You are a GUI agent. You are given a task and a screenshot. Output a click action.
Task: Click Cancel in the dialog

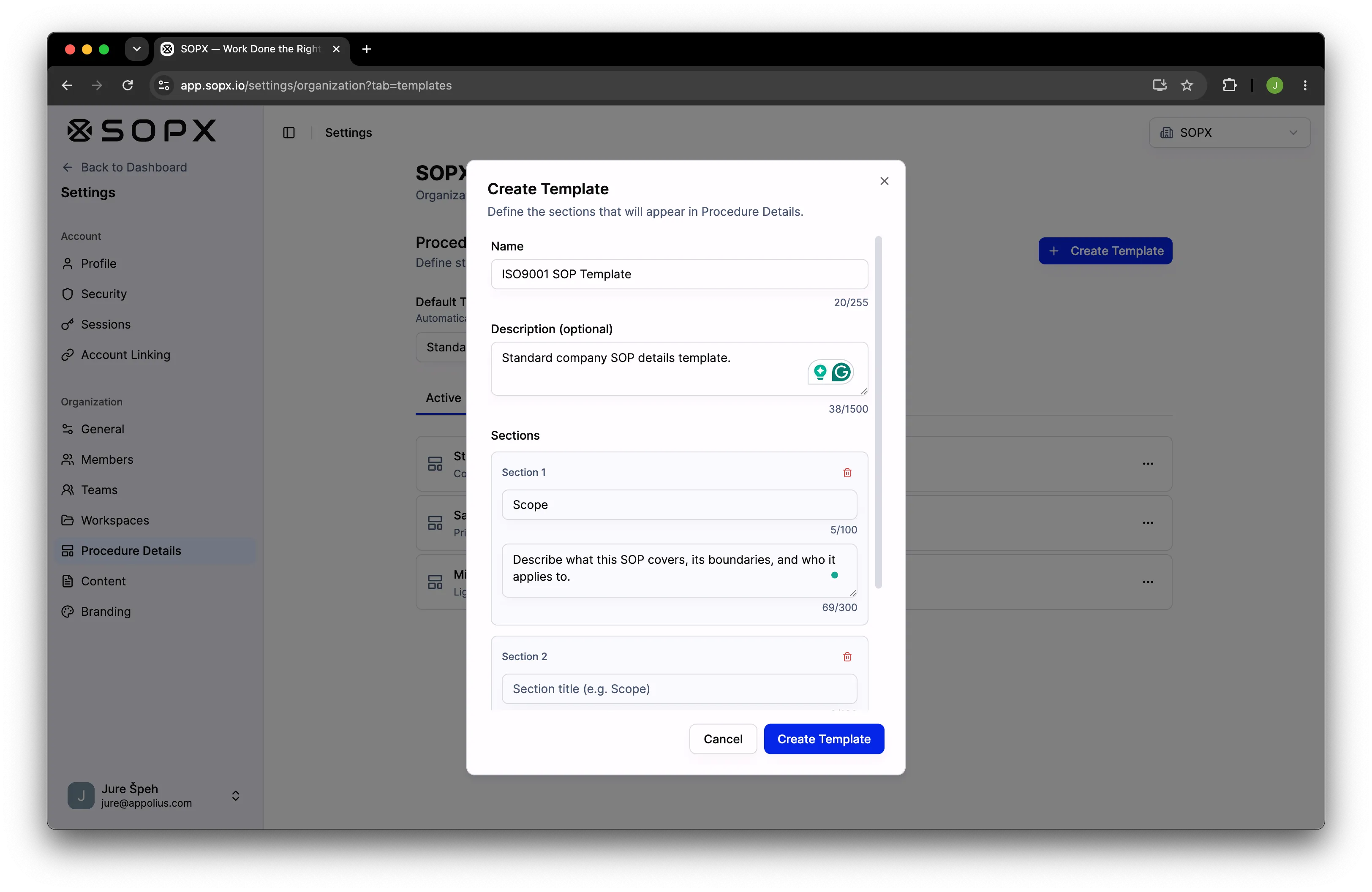pyautogui.click(x=723, y=739)
